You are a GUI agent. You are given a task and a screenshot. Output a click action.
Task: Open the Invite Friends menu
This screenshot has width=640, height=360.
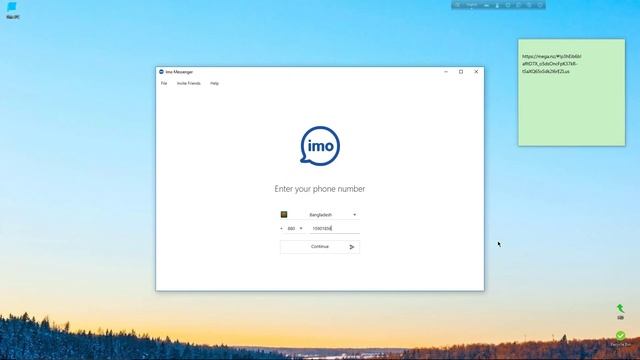point(189,83)
